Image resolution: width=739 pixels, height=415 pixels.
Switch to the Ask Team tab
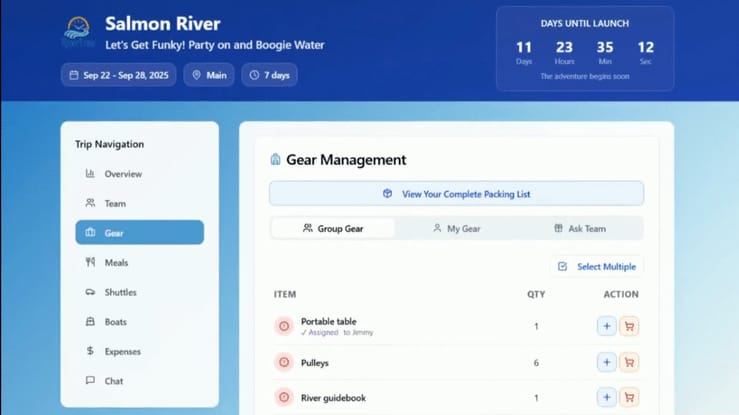click(580, 229)
